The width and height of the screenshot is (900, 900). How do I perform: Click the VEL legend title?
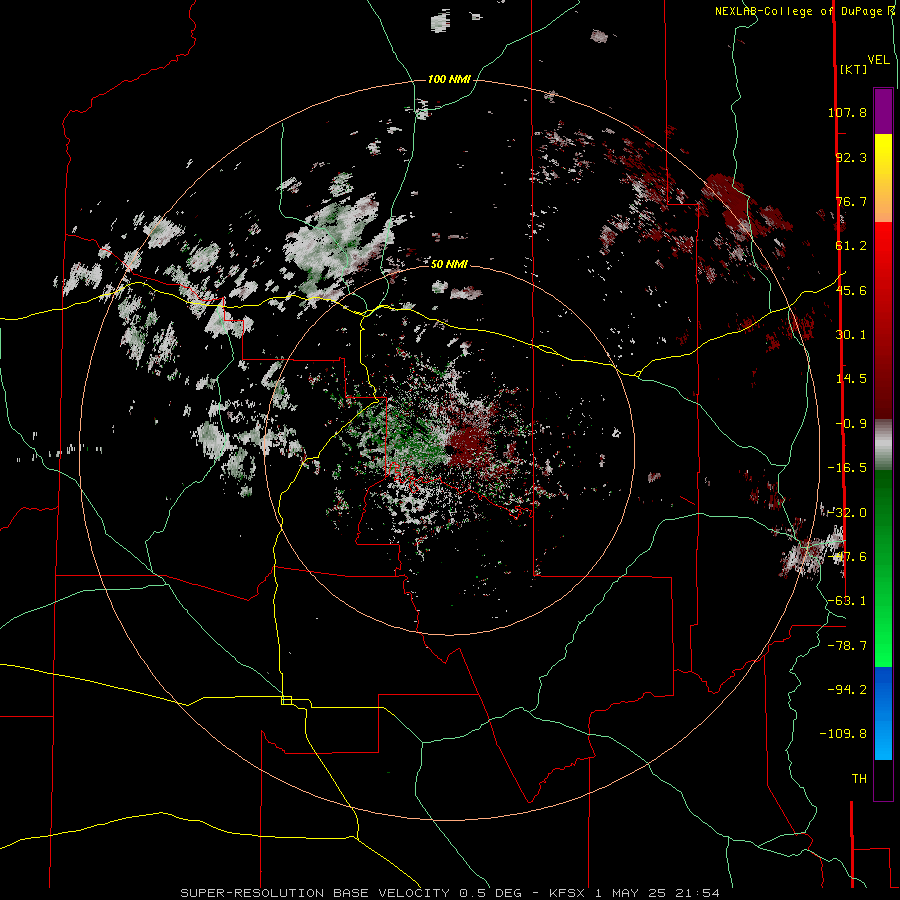pos(878,60)
